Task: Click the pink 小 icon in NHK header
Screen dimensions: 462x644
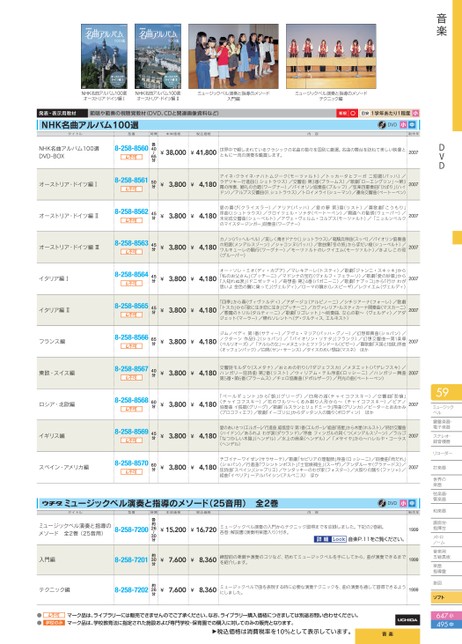Action: (403, 124)
